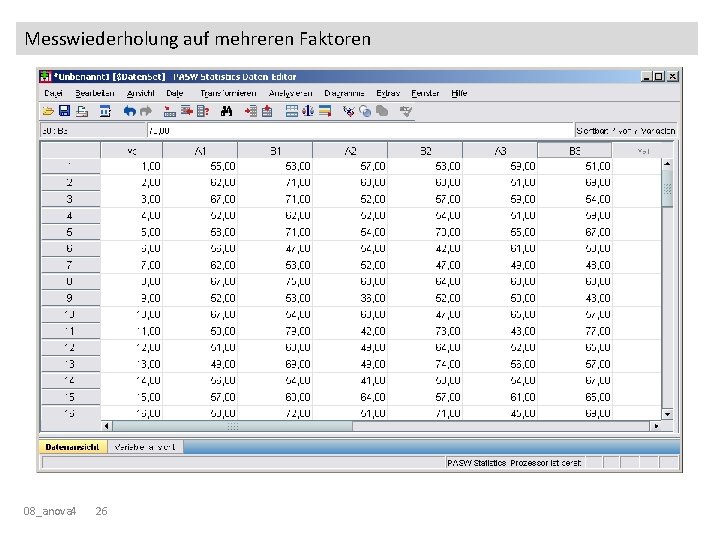Click the Select cases icon

pos(325,111)
